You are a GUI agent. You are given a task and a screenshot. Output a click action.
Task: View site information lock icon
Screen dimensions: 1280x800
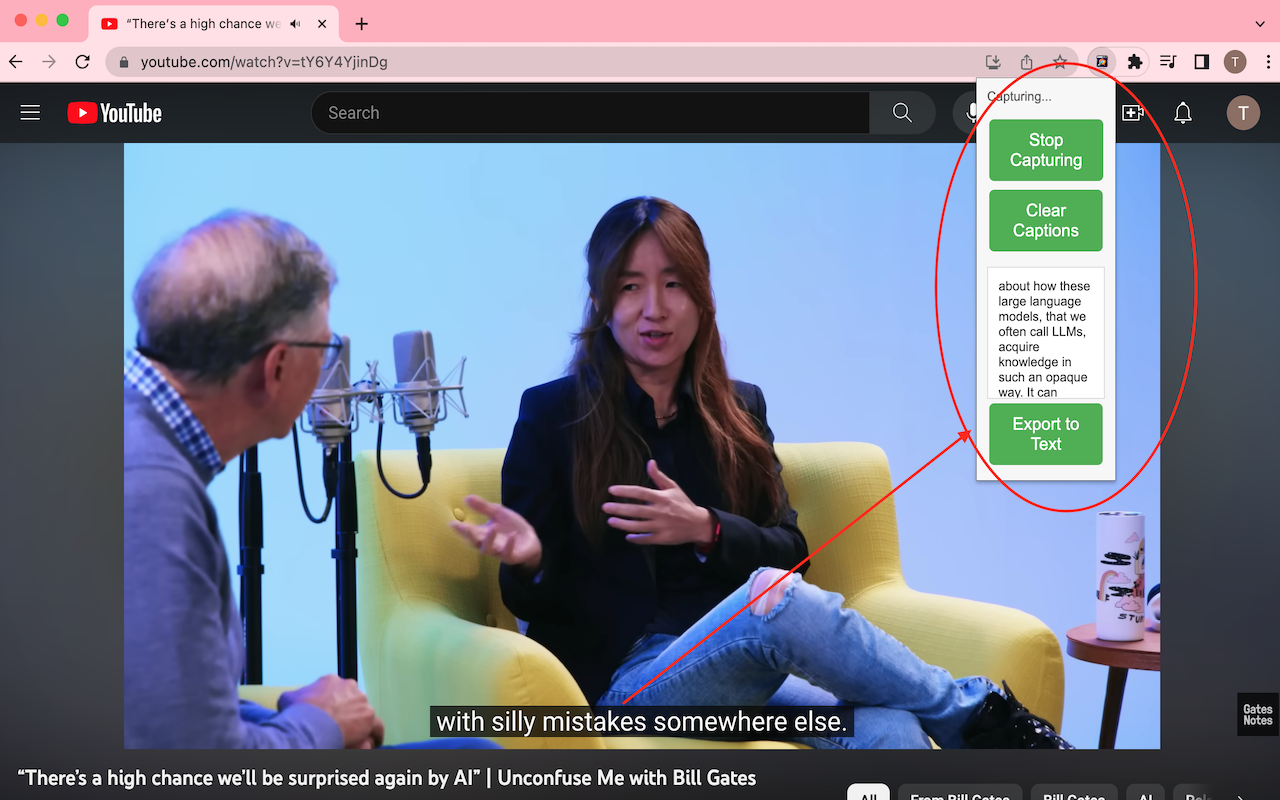pyautogui.click(x=124, y=62)
